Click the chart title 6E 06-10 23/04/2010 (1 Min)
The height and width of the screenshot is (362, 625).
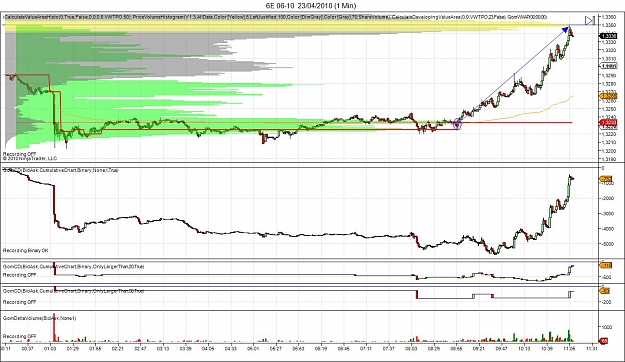tap(311, 6)
